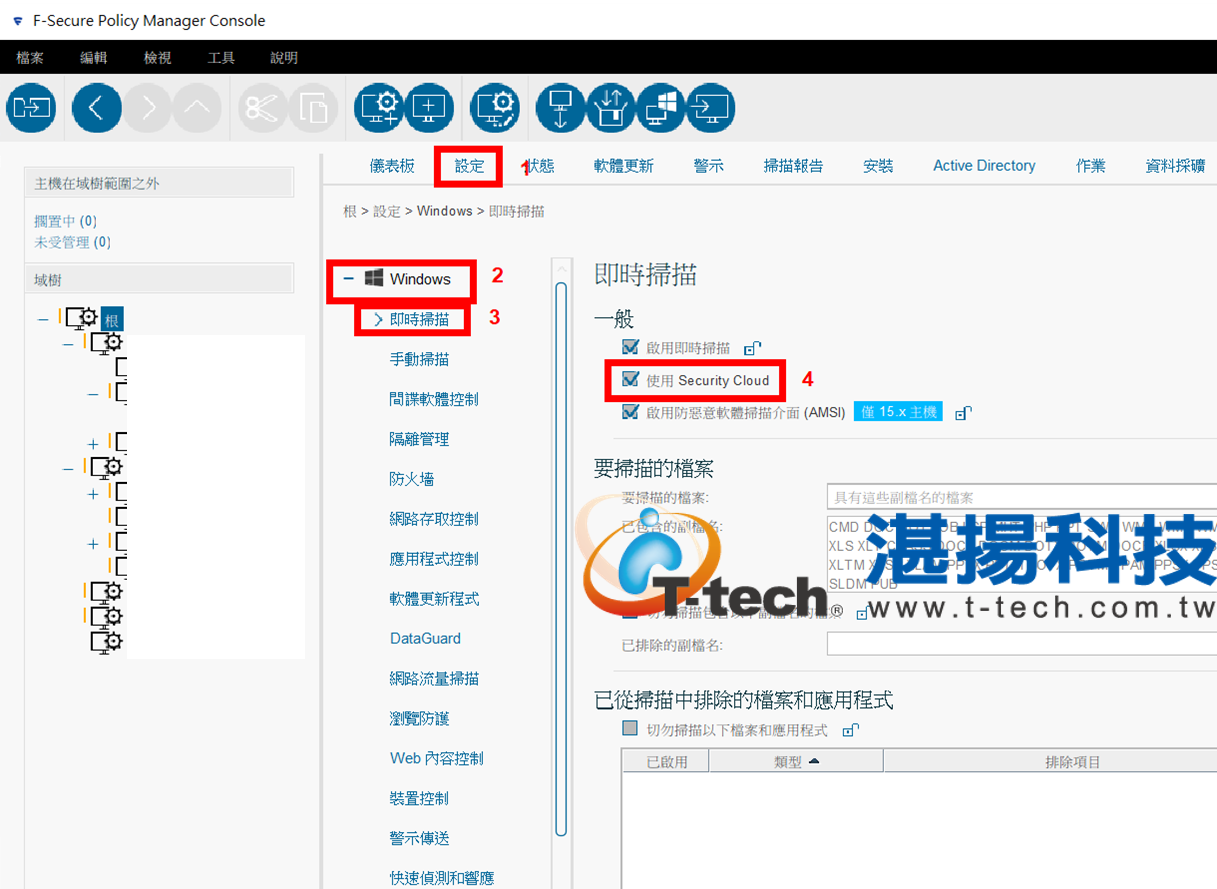Click the monitor-with-down-arrow toolbar icon
Image resolution: width=1217 pixels, height=889 pixels.
click(x=560, y=107)
